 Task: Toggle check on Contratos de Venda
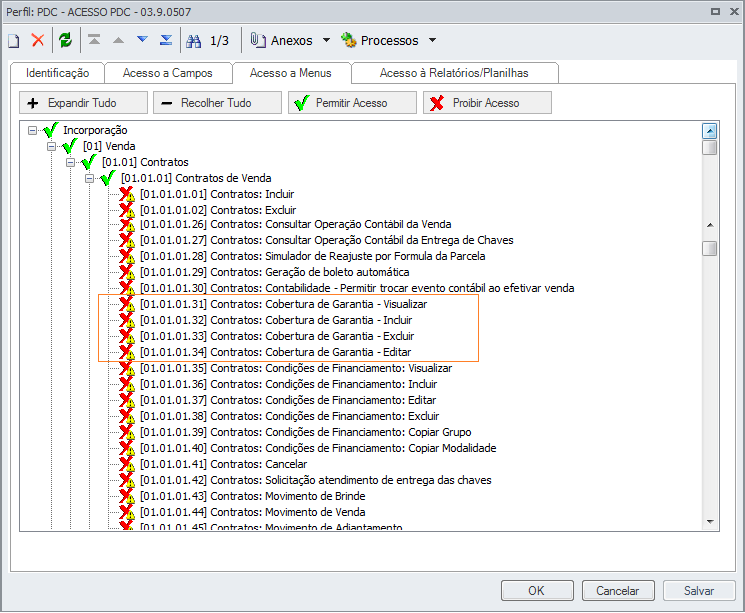[x=108, y=178]
